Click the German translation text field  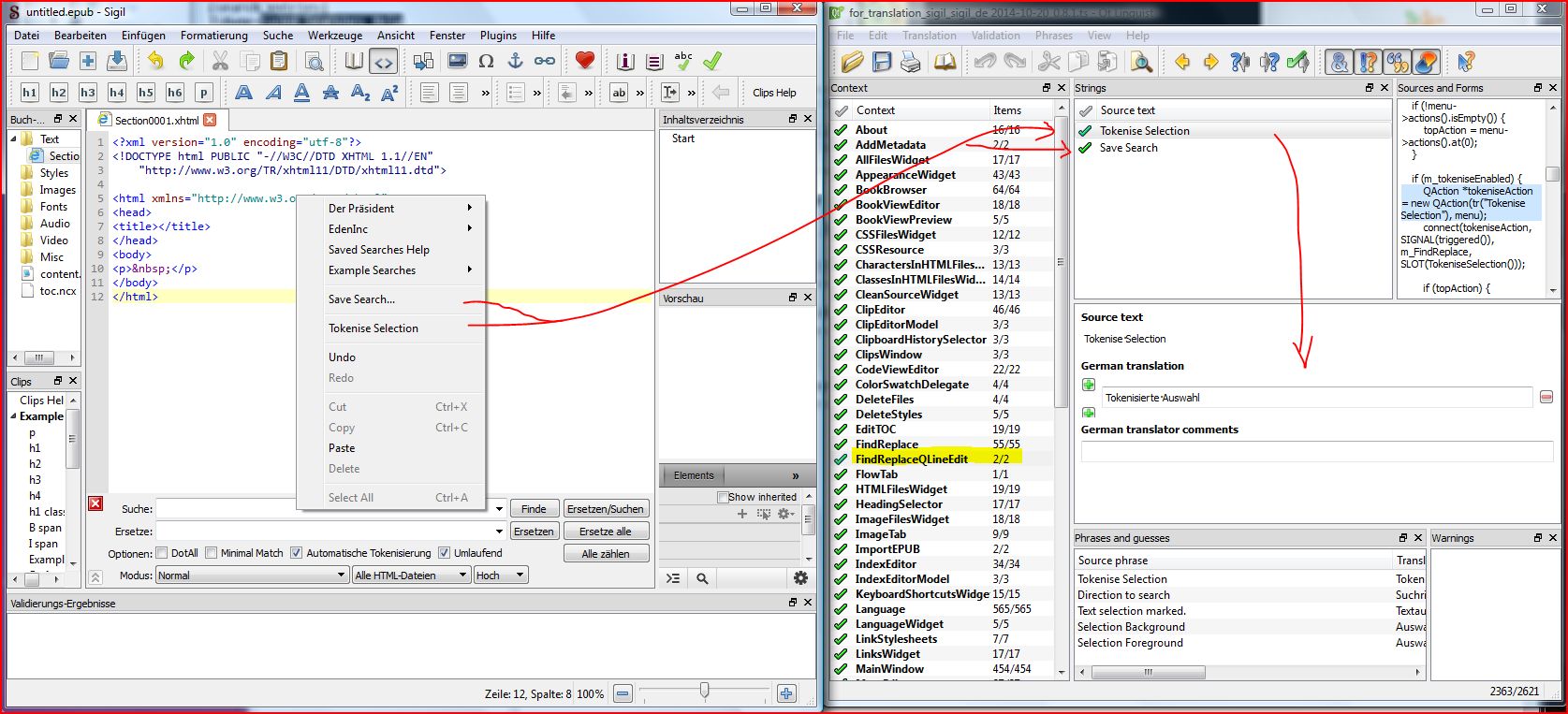pos(1315,398)
